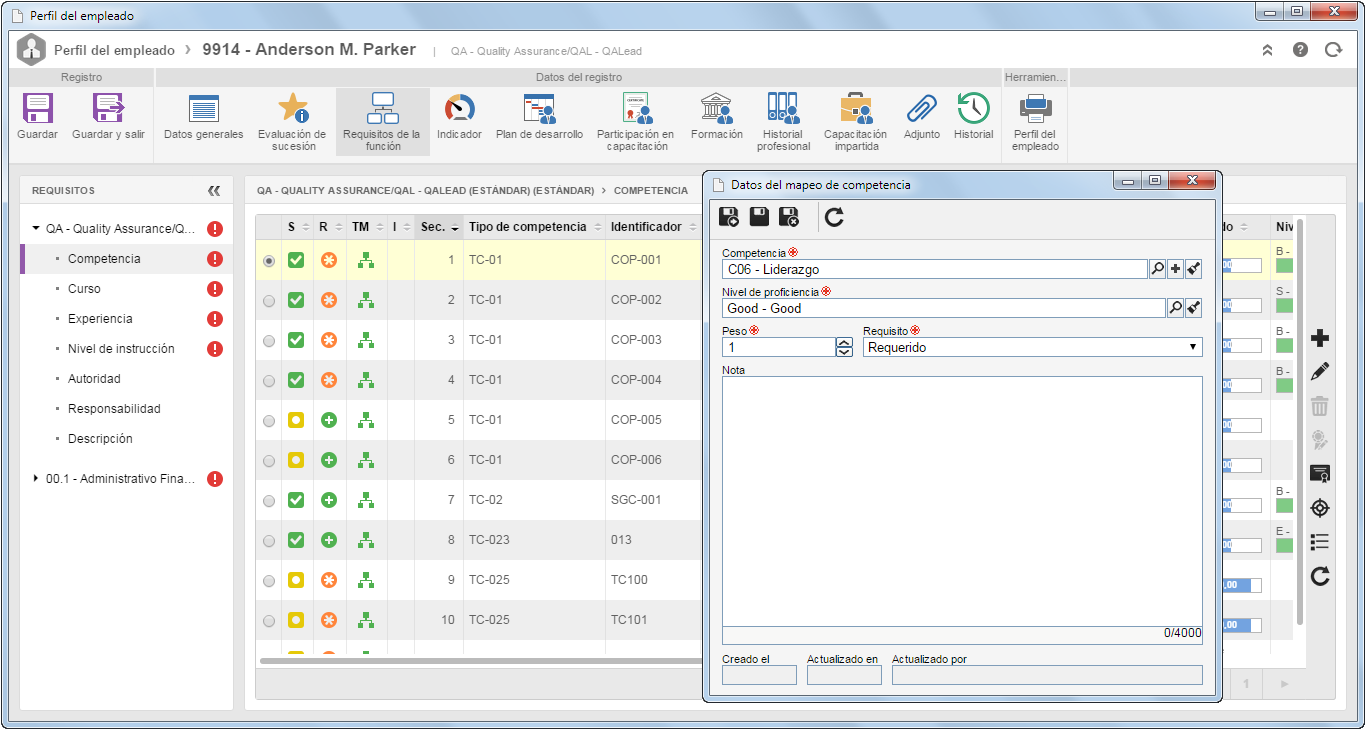Select radio button for row COP-004

click(x=269, y=380)
